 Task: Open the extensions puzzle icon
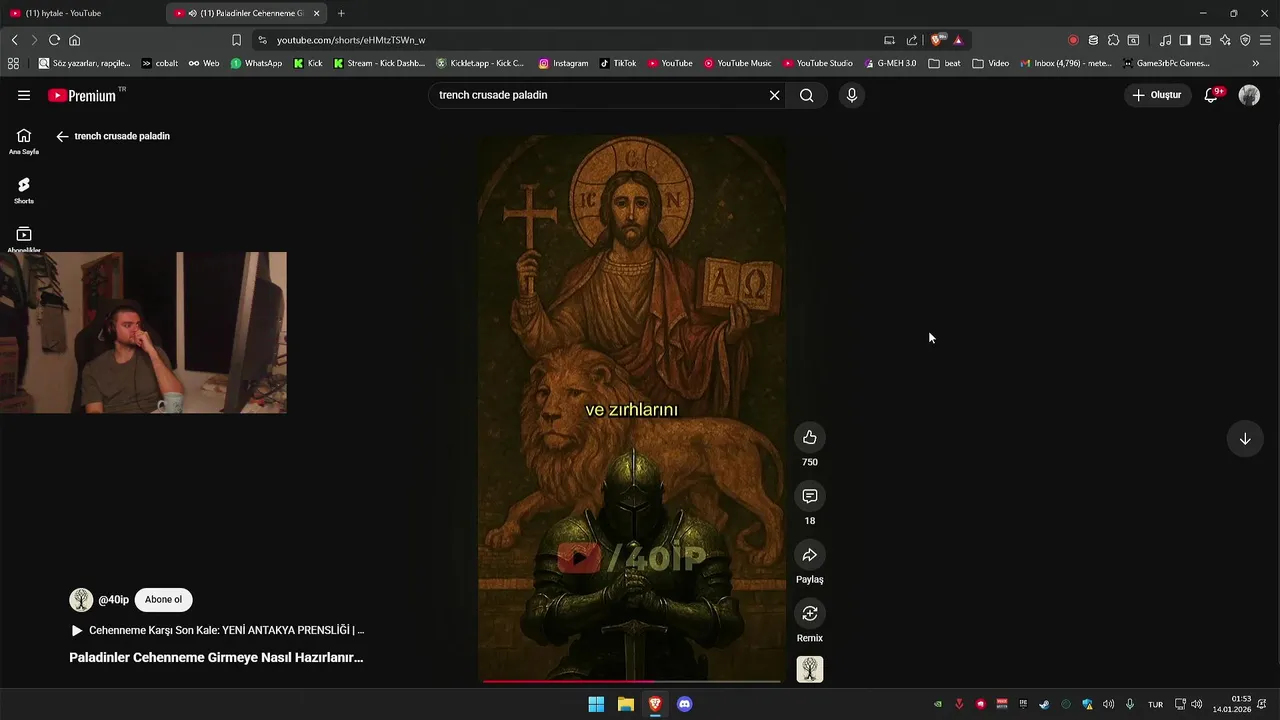[x=1113, y=40]
